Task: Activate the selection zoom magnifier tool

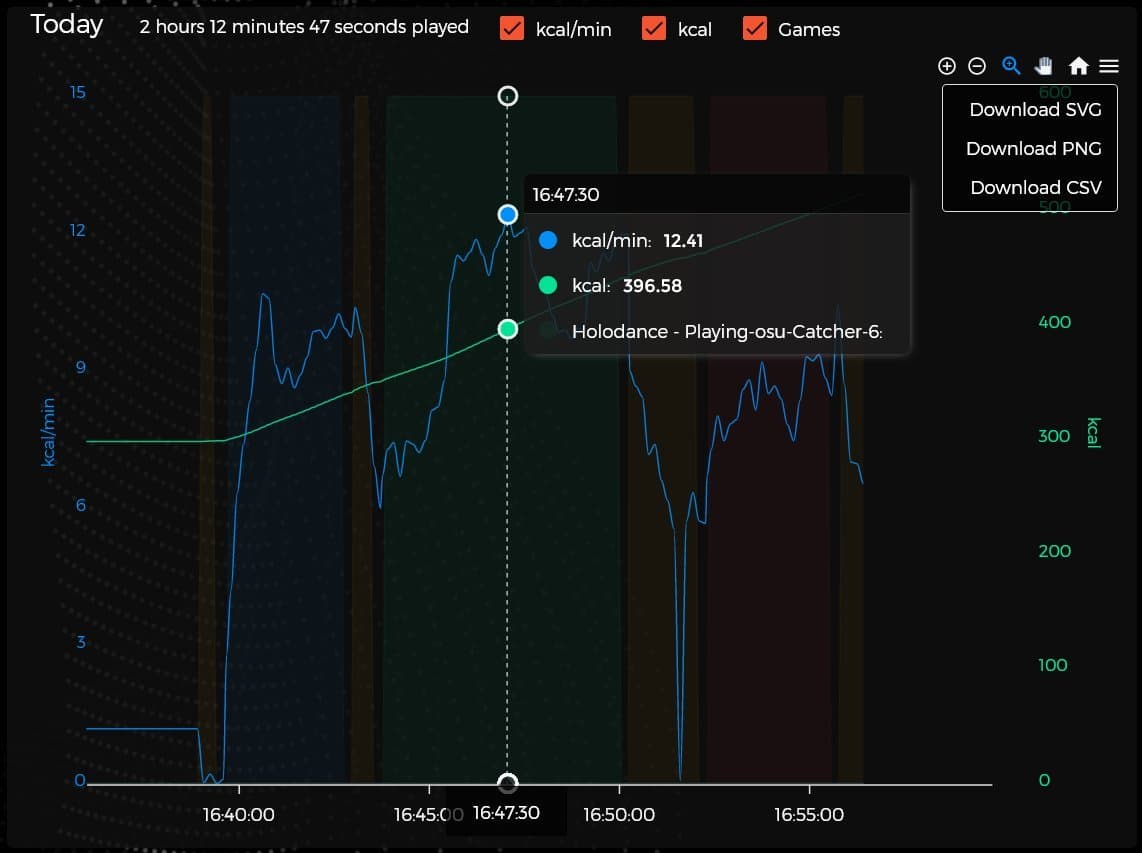Action: tap(1011, 66)
